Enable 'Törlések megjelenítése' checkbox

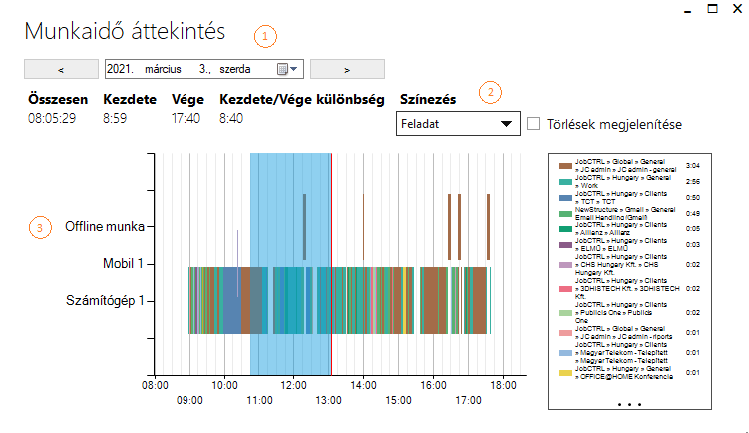534,124
